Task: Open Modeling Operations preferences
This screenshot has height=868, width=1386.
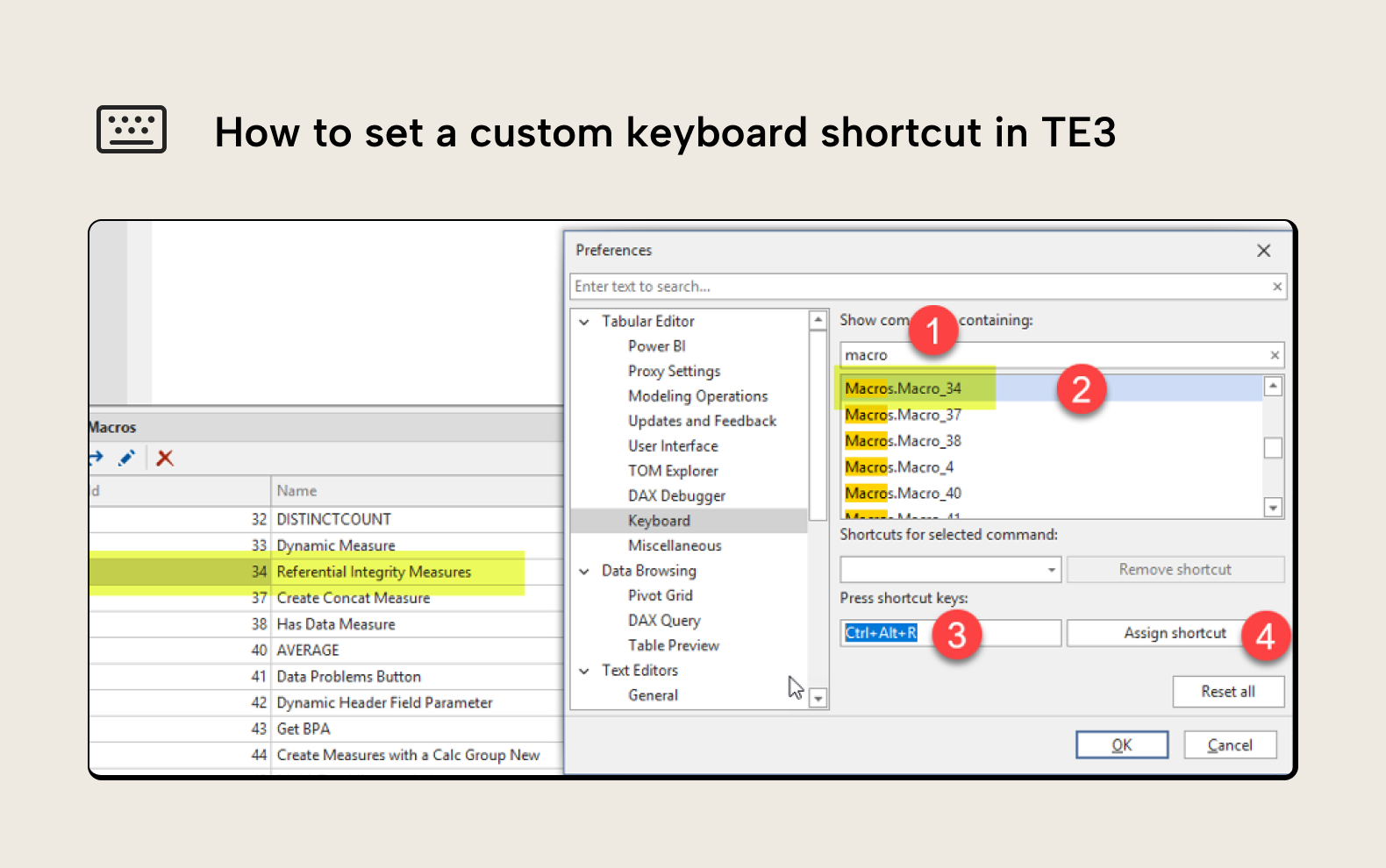Action: point(697,396)
